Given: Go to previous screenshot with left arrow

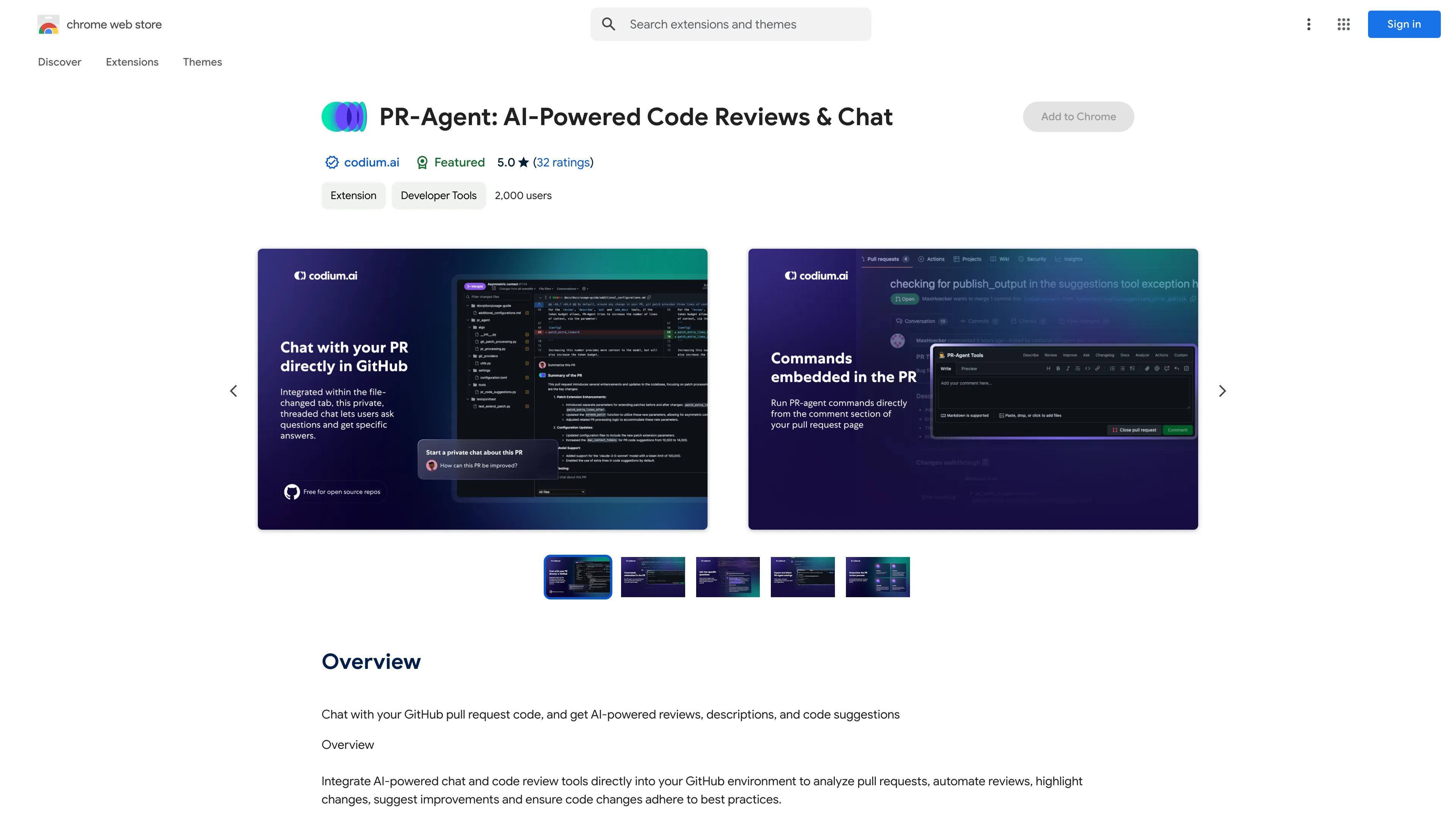Looking at the screenshot, I should click(234, 391).
